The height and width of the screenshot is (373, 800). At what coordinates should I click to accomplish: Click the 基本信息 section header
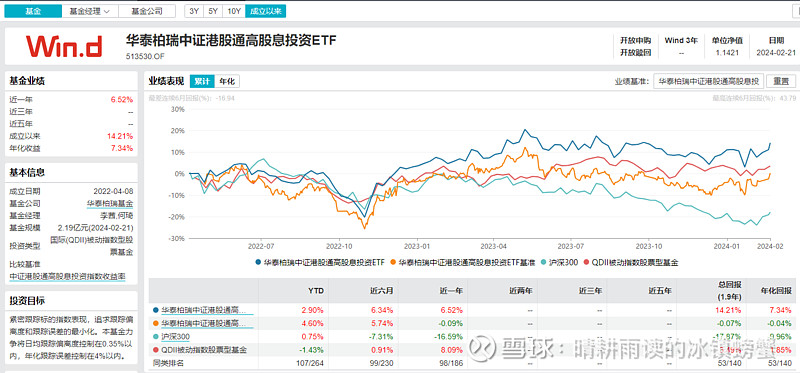27,172
